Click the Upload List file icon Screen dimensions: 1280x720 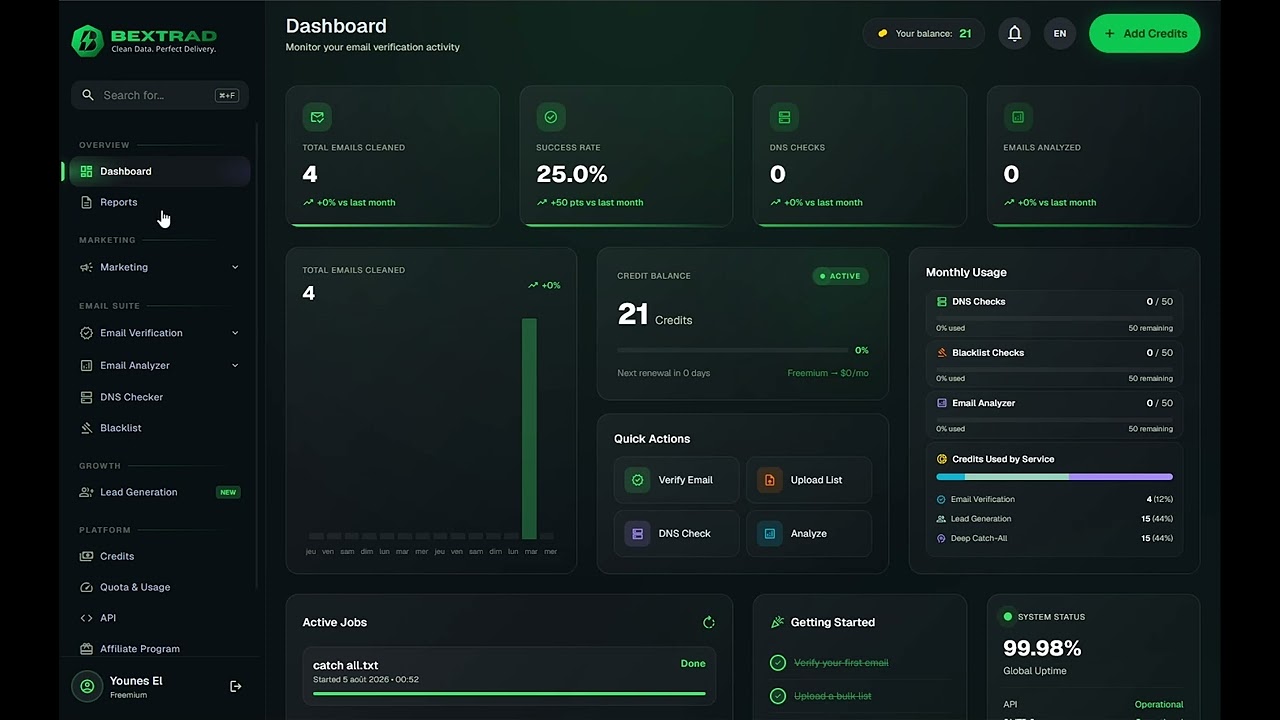770,480
